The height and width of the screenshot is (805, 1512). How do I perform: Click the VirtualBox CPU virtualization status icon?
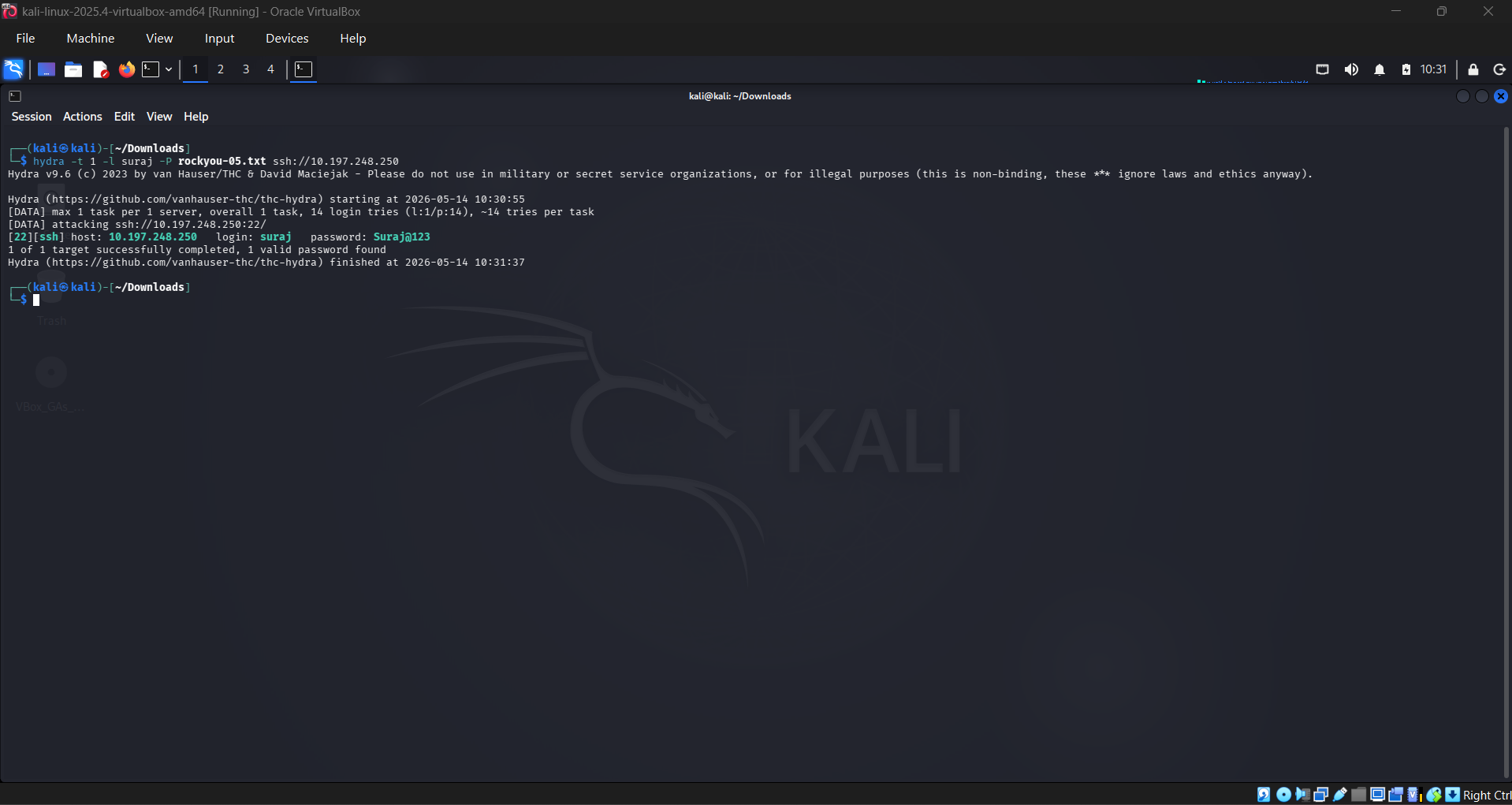(x=1415, y=795)
